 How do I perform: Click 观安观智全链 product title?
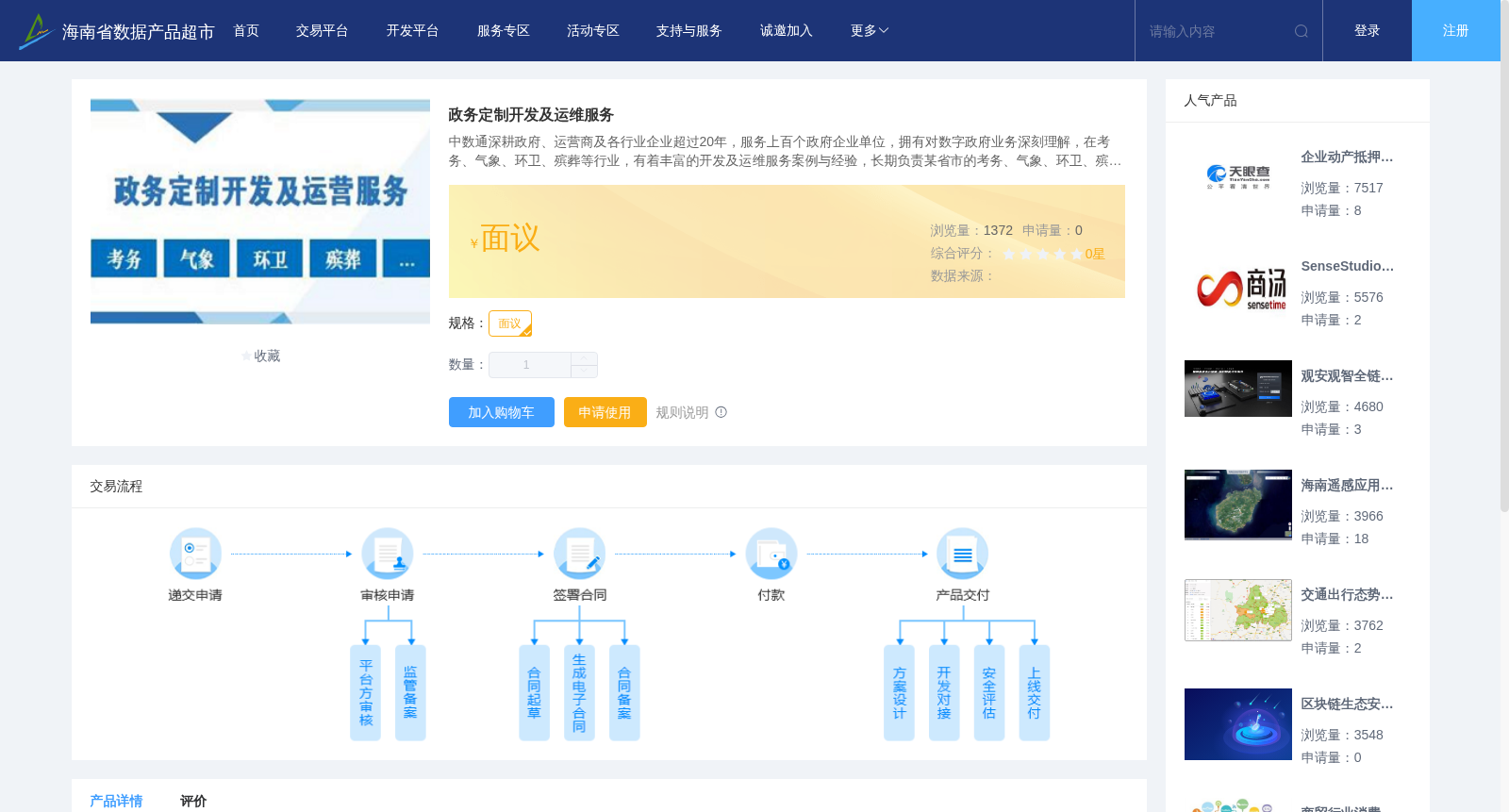click(x=1347, y=376)
